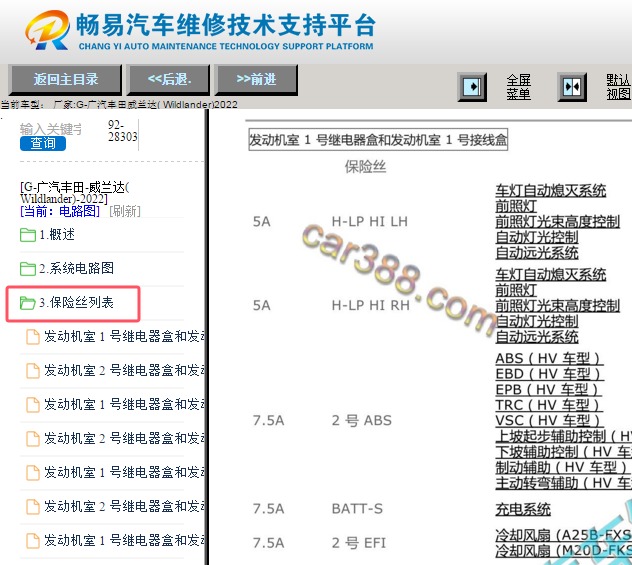Open 车灯自动熄灭系统 link for H-LP HI LH

point(551,191)
